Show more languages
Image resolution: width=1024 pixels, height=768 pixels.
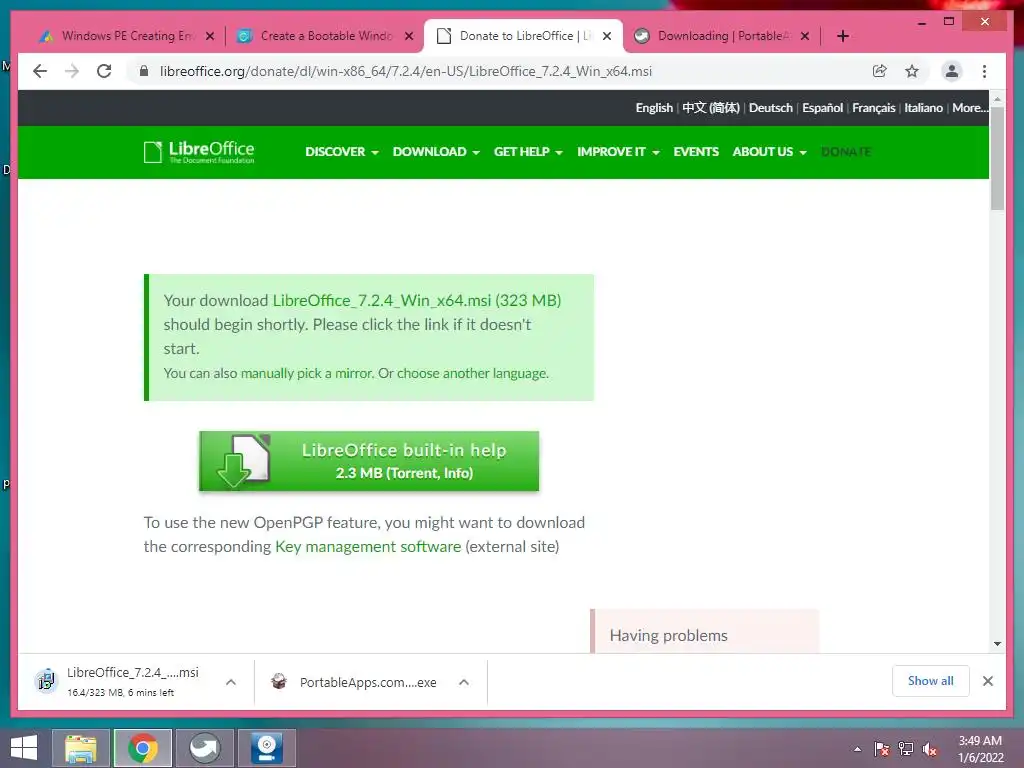click(x=970, y=108)
